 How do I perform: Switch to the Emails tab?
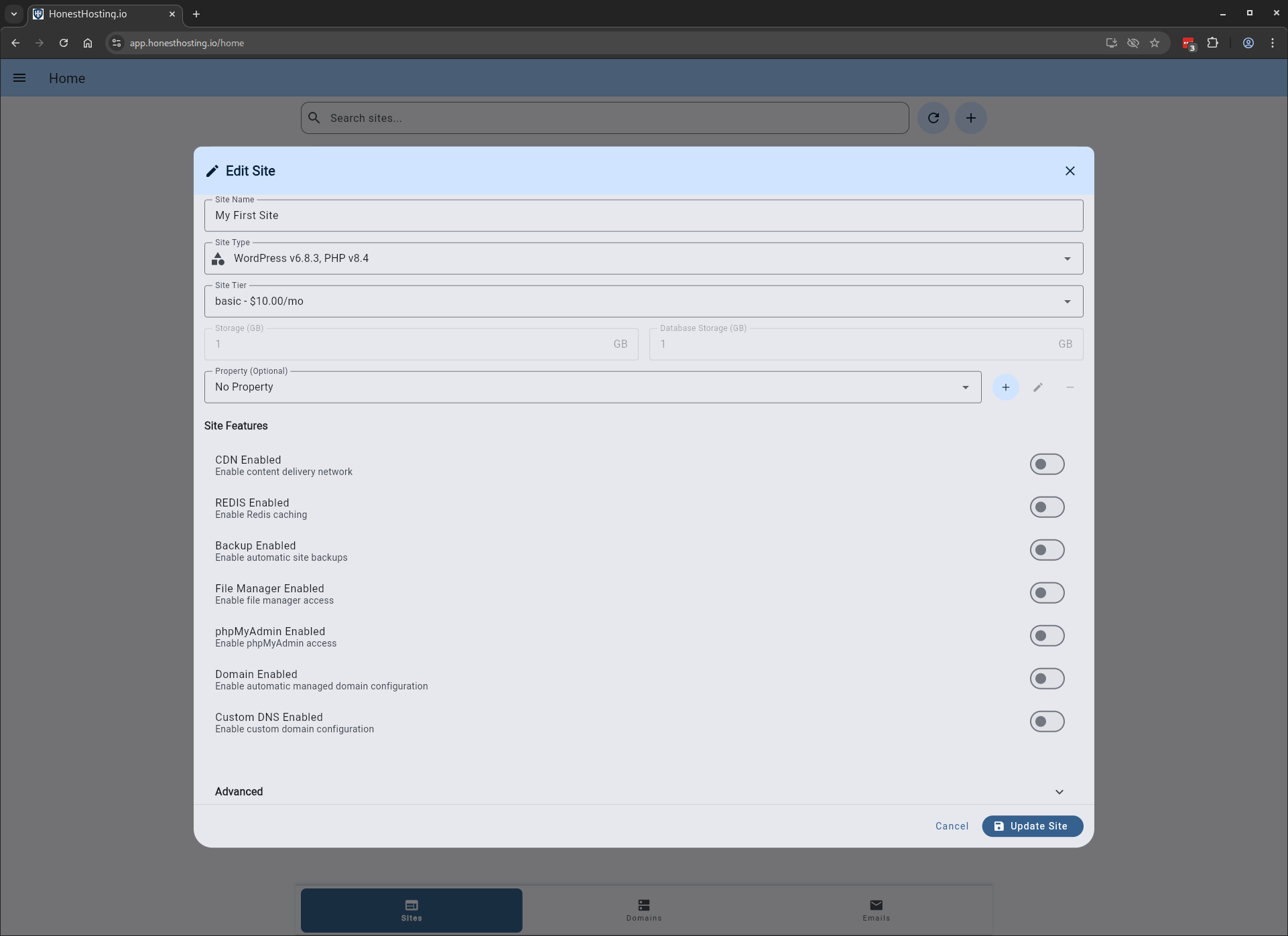[x=876, y=910]
